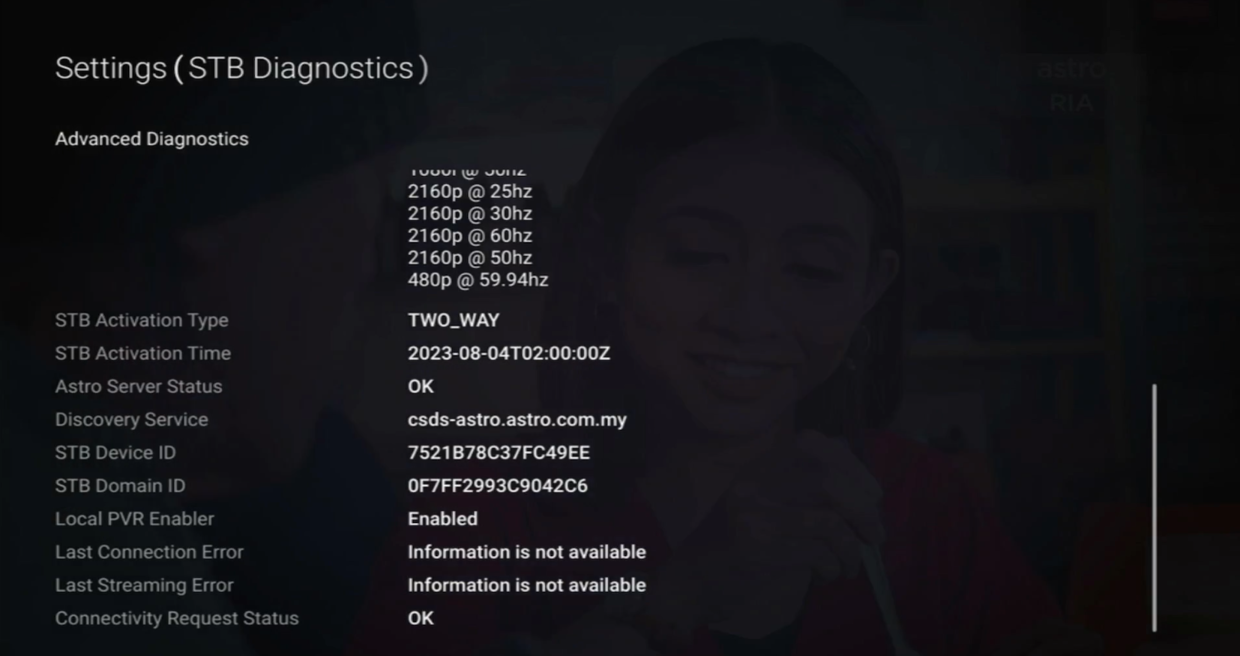Select the Astro Server Status label

(139, 386)
